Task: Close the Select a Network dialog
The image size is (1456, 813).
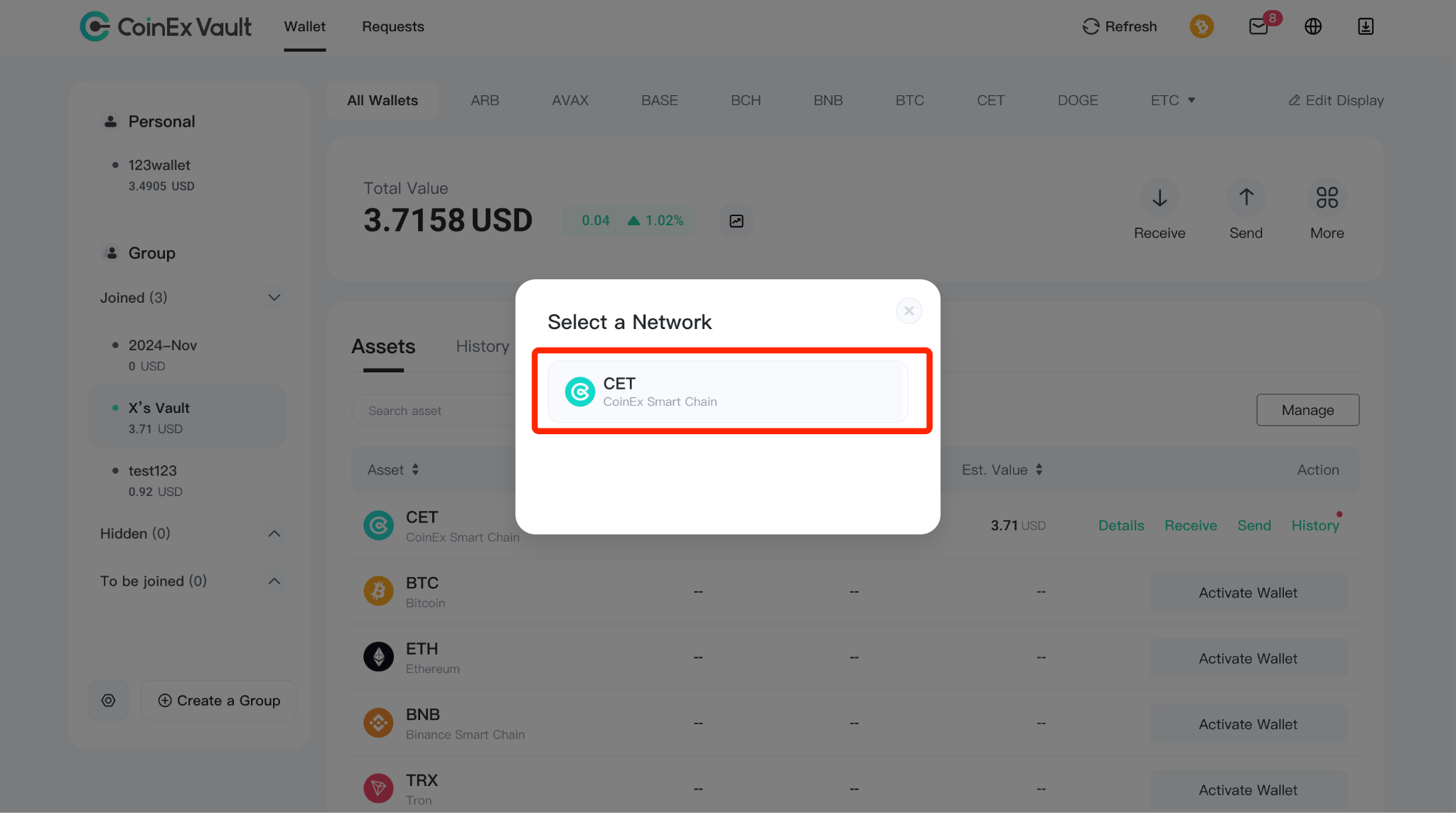Action: (x=909, y=311)
